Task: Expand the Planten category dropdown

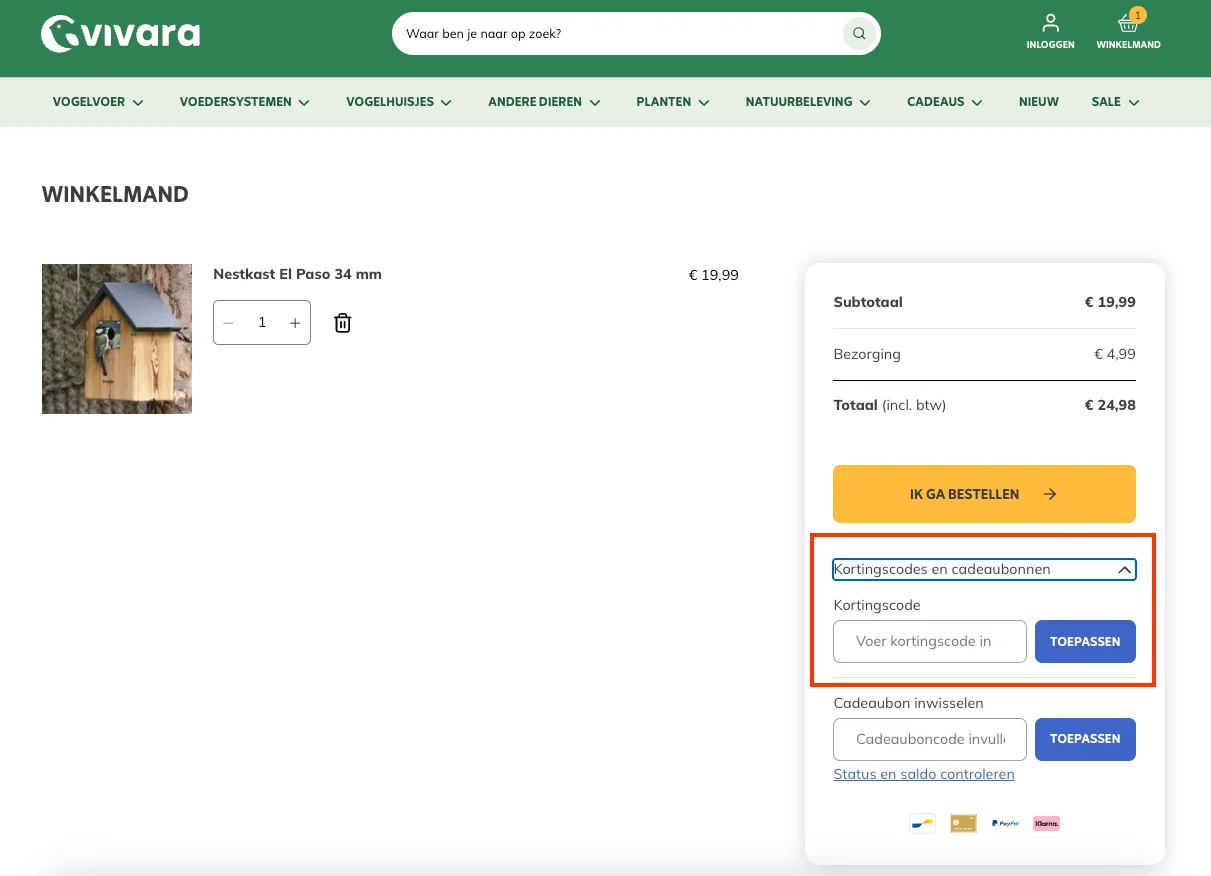Action: [672, 101]
